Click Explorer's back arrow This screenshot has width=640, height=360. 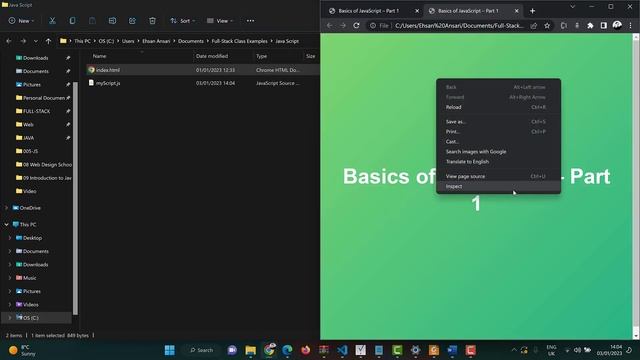(9, 41)
